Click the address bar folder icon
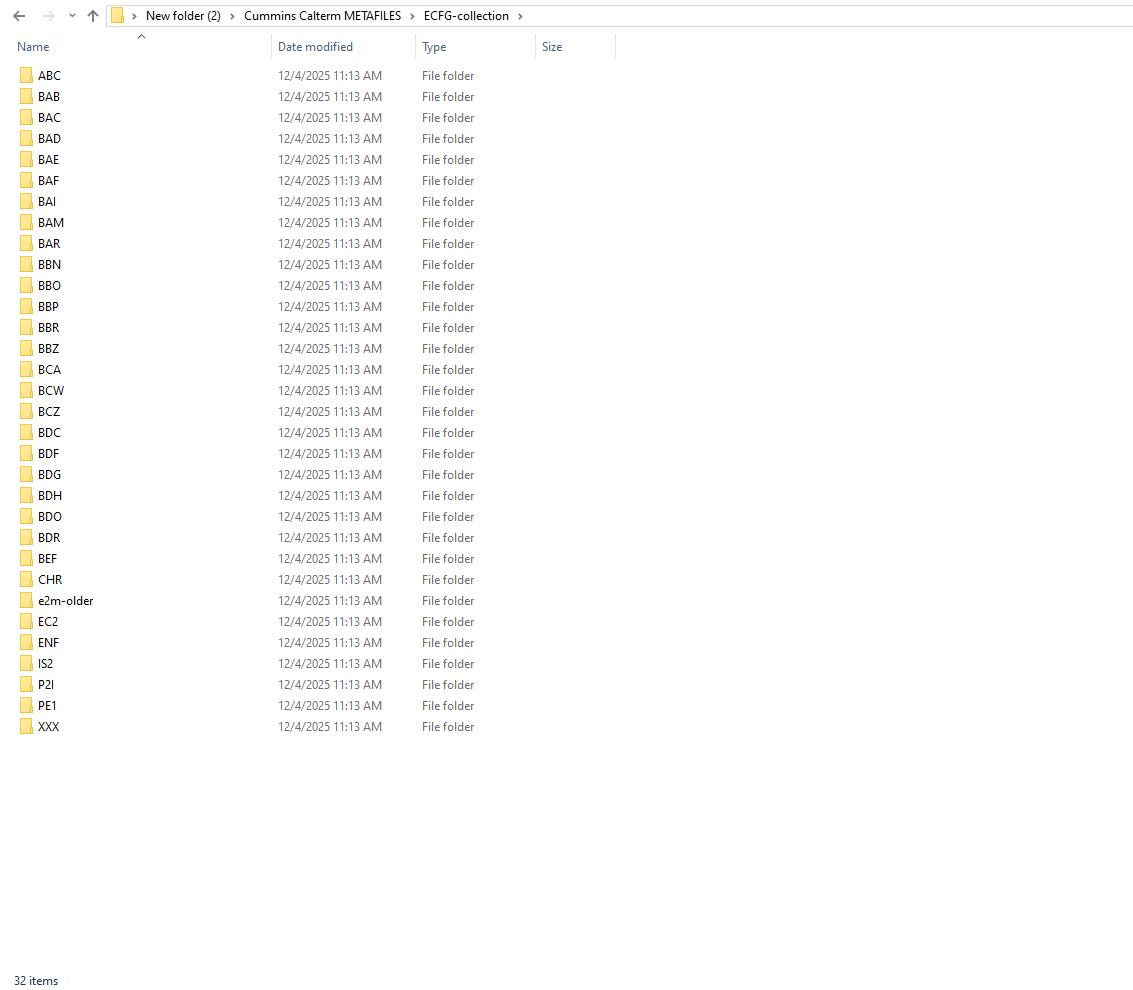 (x=118, y=16)
